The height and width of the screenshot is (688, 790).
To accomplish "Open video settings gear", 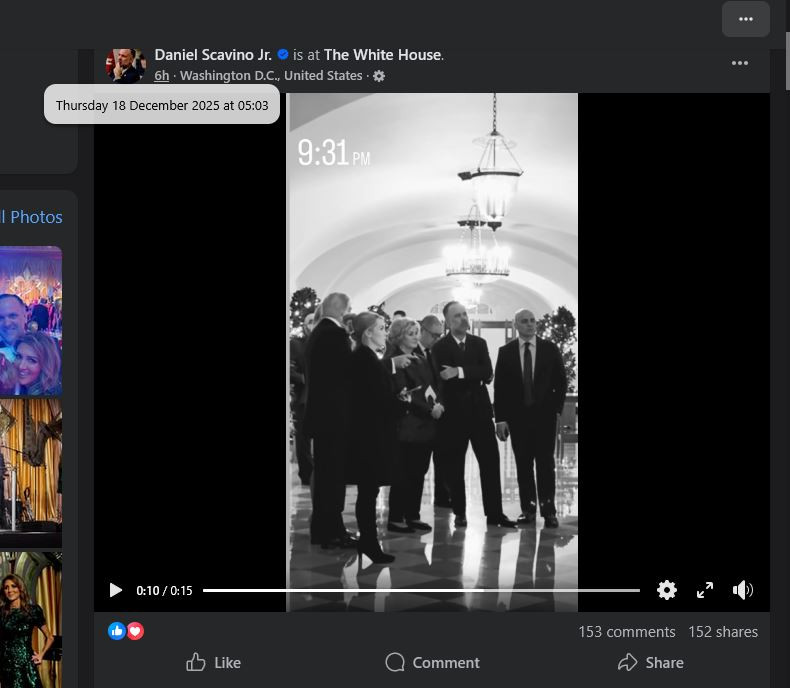I will click(x=667, y=590).
